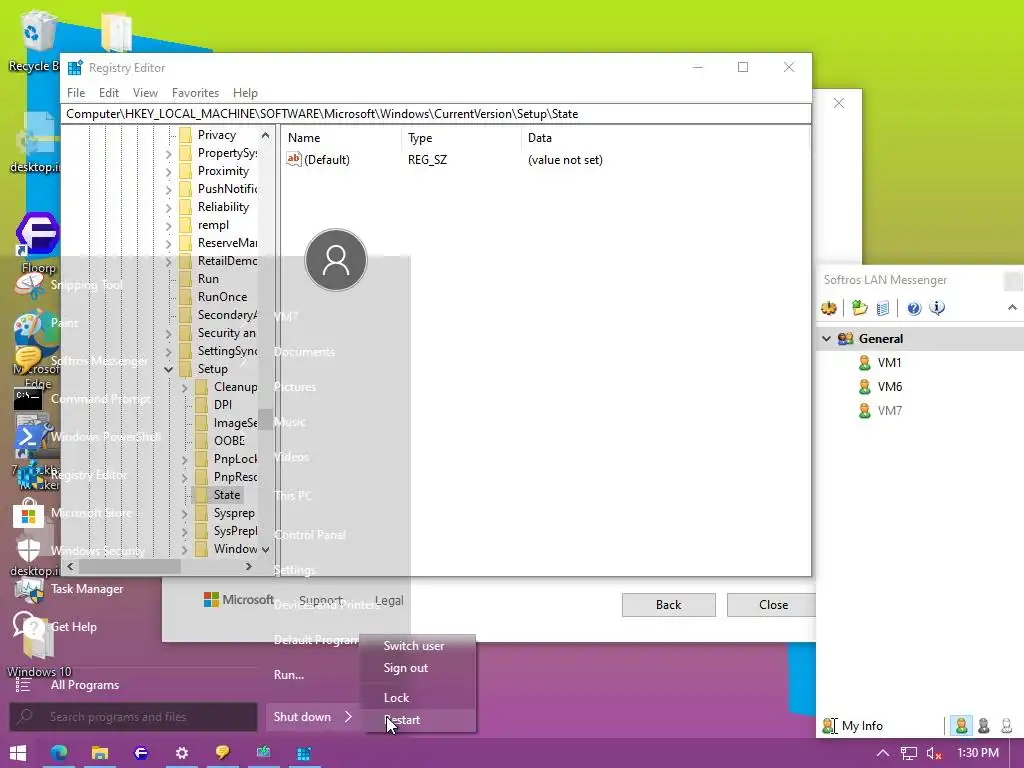The width and height of the screenshot is (1024, 768).
Task: Select the State registry key
Action: pos(227,495)
